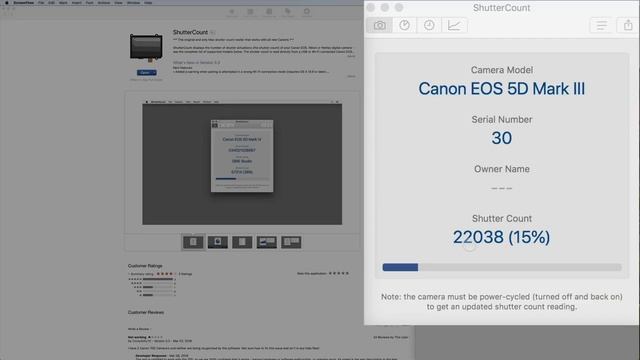Viewport: 640px width, 360px height.
Task: Click the serial number value '30'
Action: 502,138
